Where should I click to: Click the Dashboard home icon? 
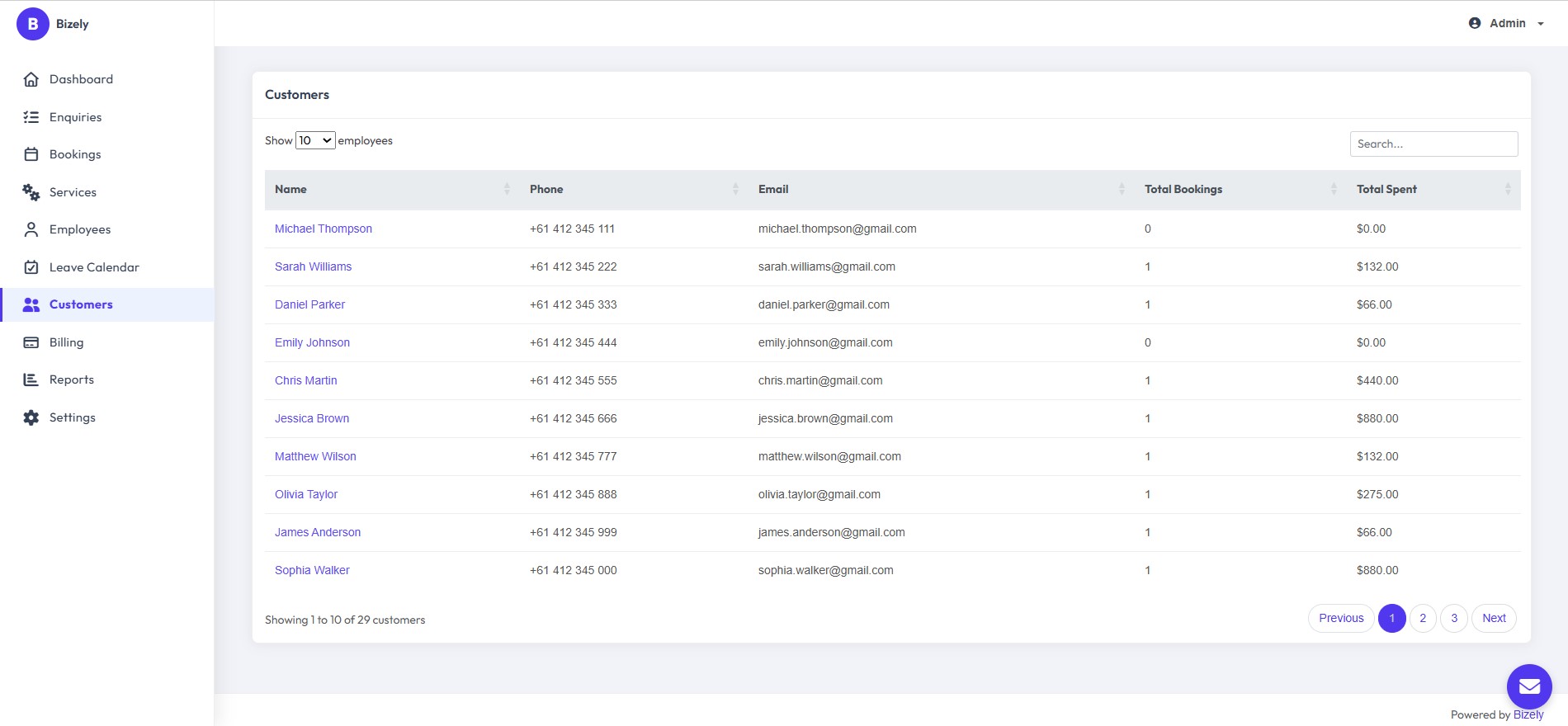(x=31, y=79)
